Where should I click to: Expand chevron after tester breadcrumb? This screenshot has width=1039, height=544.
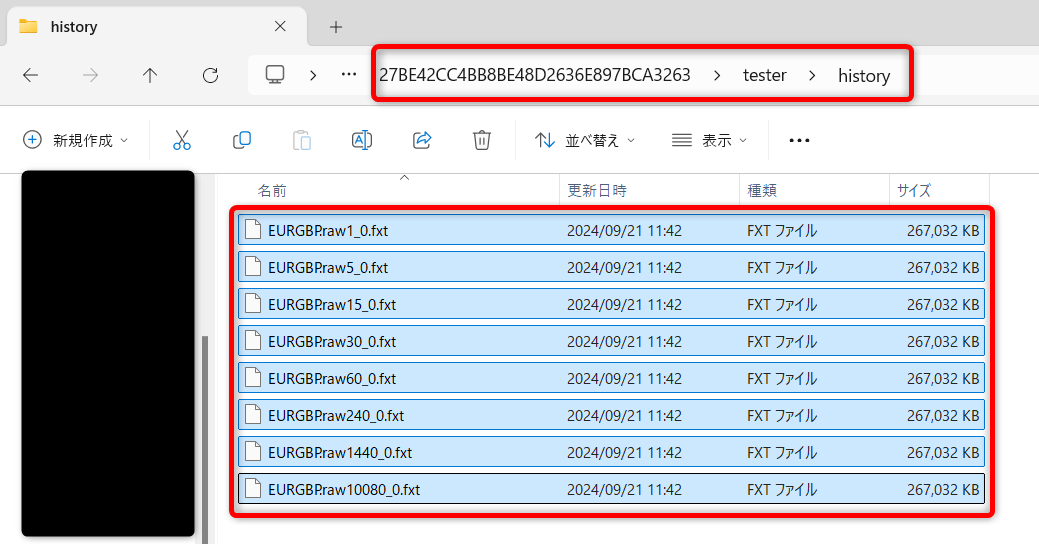point(812,76)
